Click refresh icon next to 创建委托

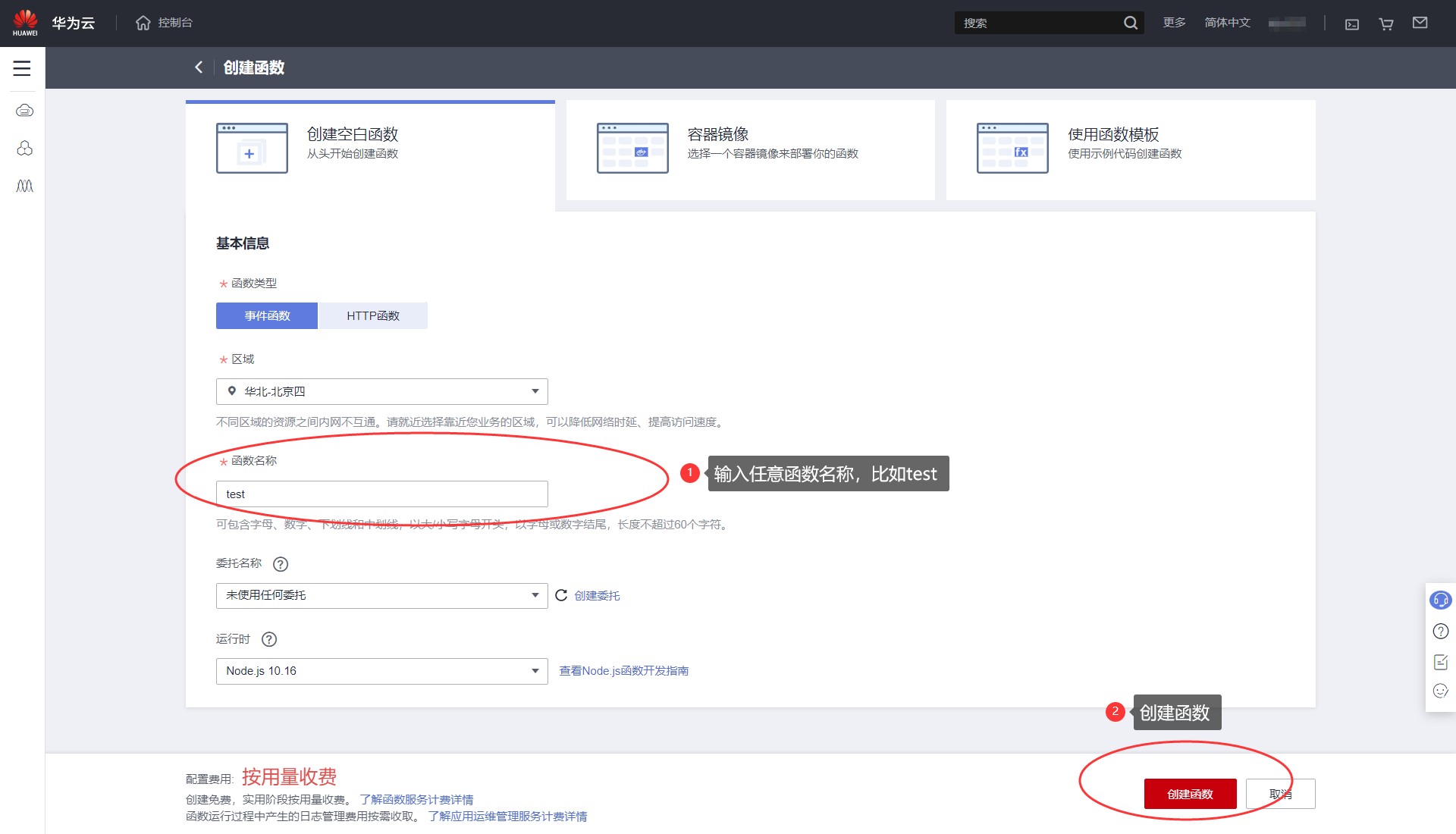click(x=561, y=596)
